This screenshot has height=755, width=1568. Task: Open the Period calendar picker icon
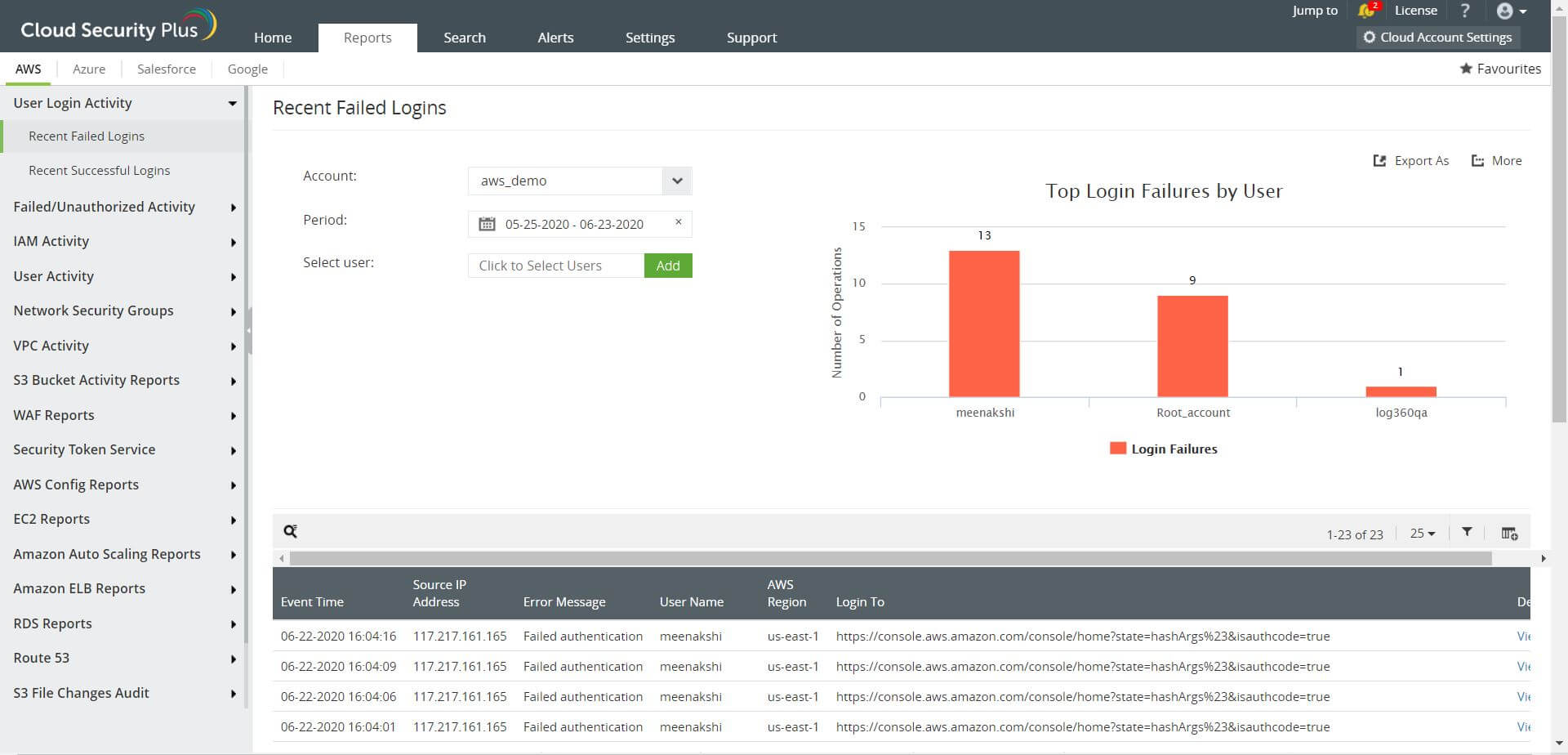[488, 223]
